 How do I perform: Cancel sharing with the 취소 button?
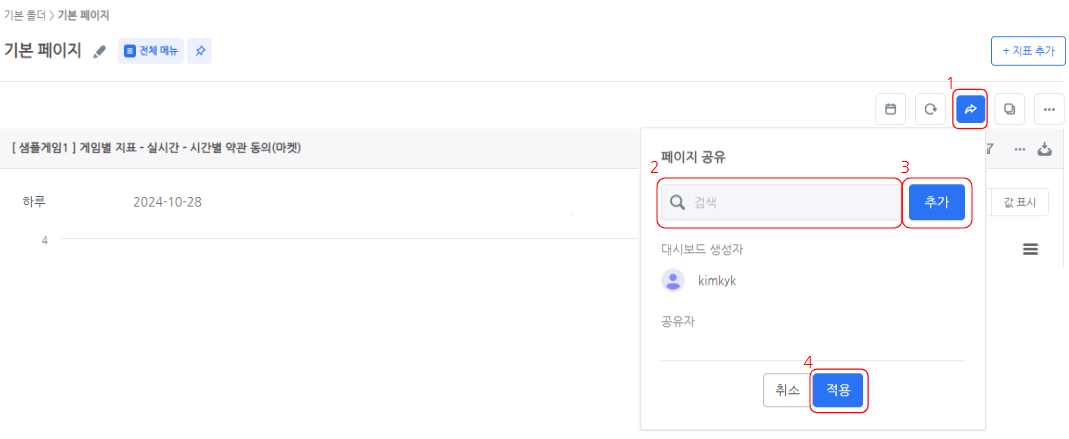tap(787, 391)
